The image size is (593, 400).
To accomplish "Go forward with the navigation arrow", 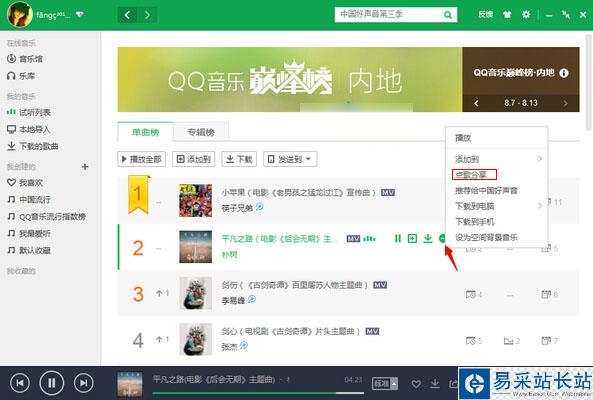I will [x=147, y=15].
